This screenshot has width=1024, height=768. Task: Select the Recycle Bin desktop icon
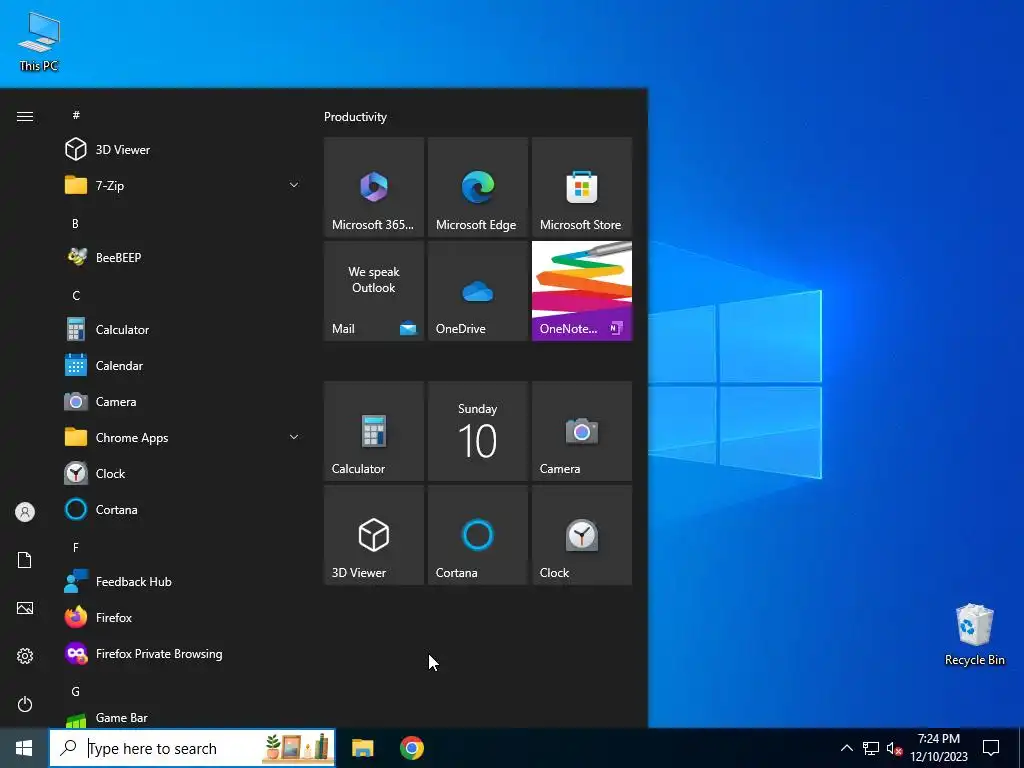click(x=974, y=634)
